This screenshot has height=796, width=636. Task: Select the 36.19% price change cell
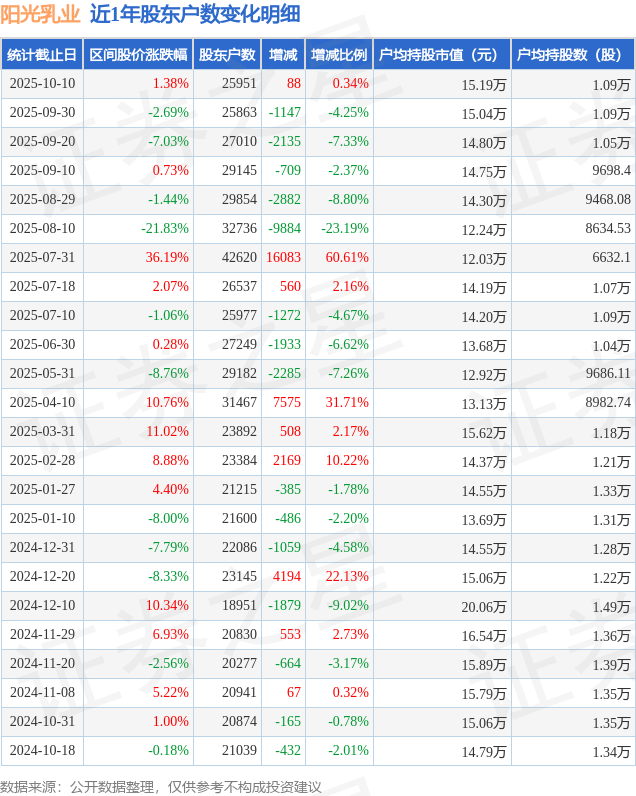166,258
